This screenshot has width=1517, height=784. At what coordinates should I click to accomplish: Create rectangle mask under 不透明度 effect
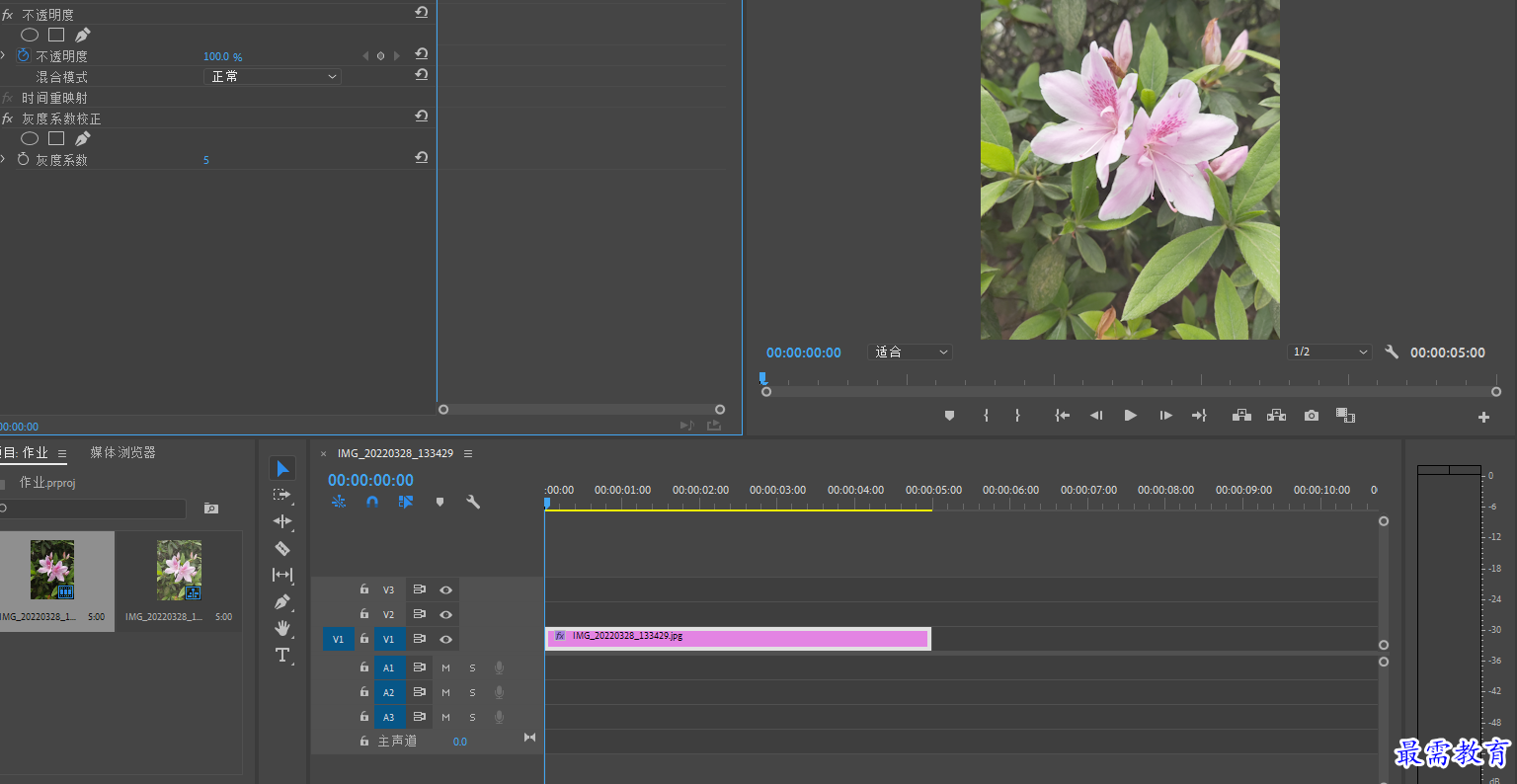pos(56,35)
